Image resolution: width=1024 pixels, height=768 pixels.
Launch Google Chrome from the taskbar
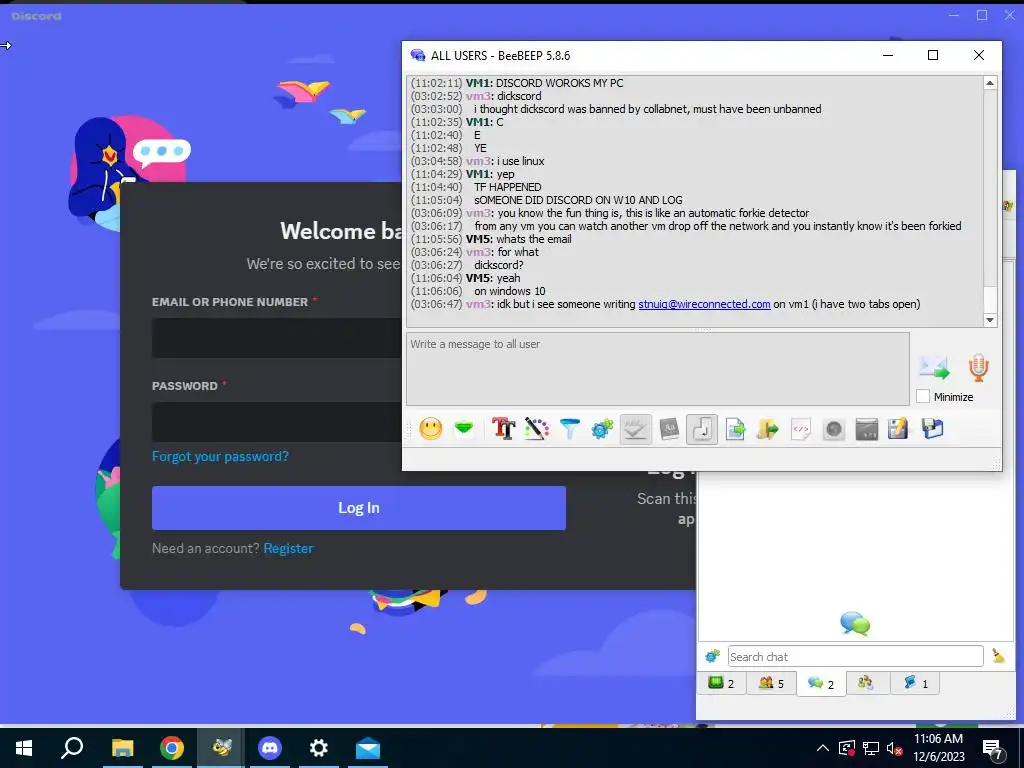pos(172,748)
